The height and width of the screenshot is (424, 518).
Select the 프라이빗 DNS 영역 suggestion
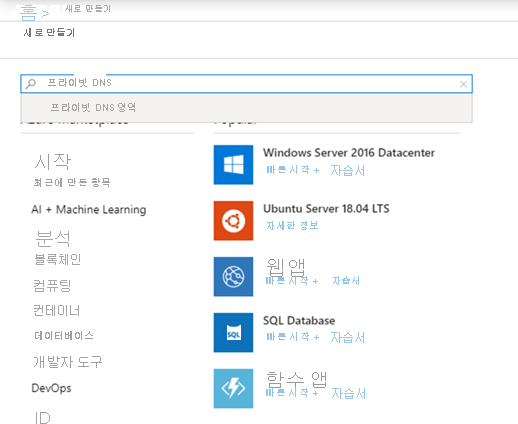click(246, 107)
